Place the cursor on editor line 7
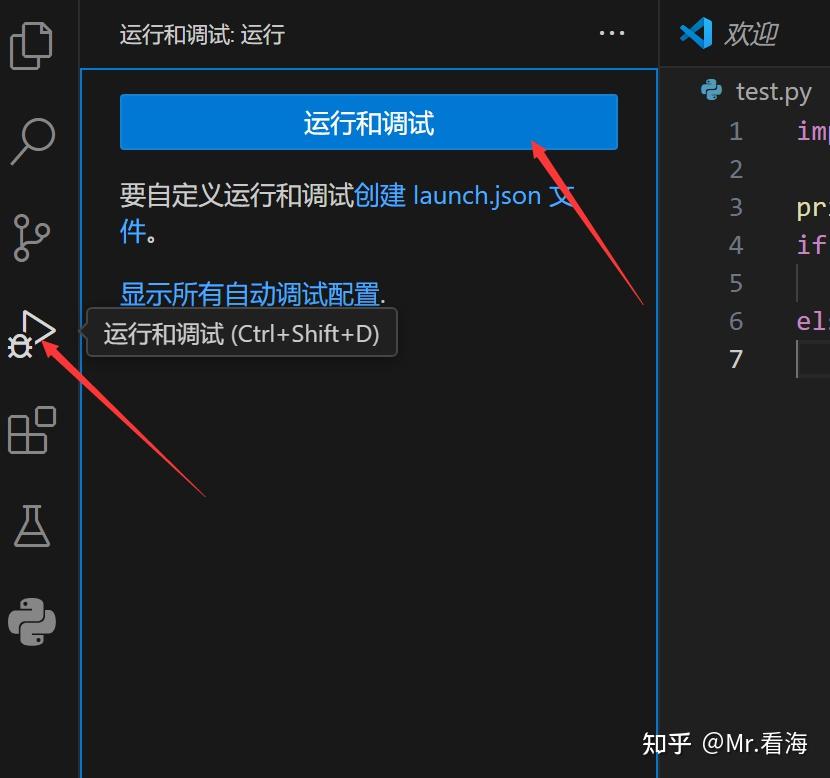 [813, 359]
